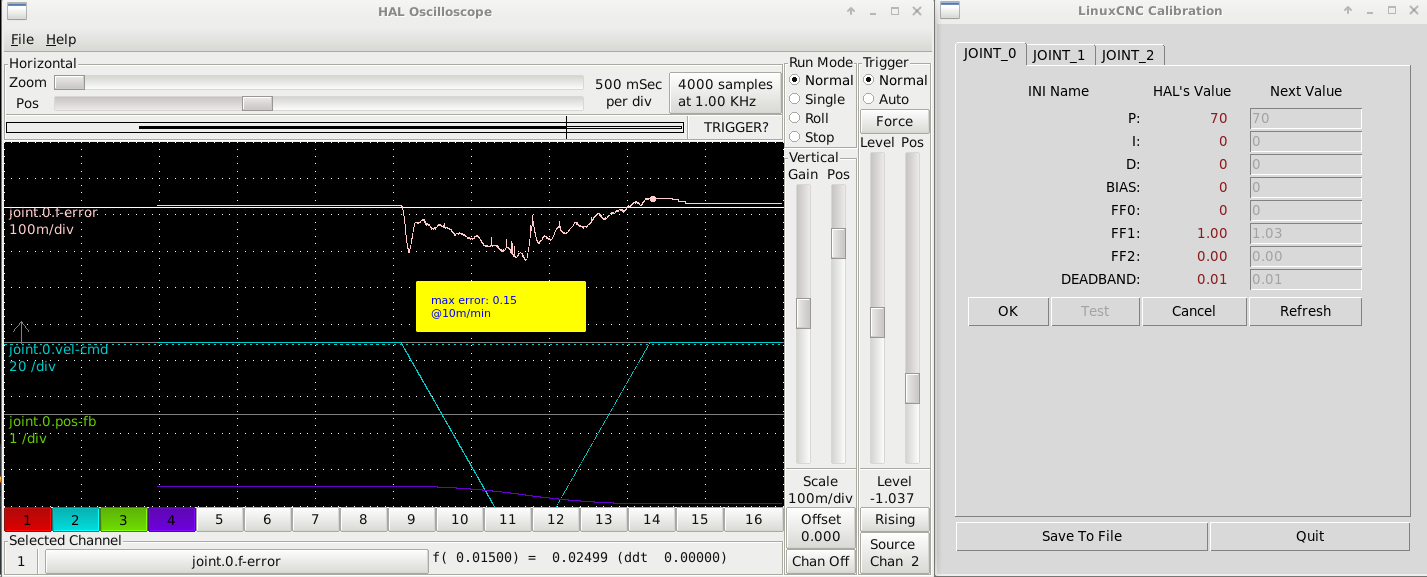Screen dimensions: 1427x577
Task: Select purple channel 4 button
Action: (x=171, y=519)
